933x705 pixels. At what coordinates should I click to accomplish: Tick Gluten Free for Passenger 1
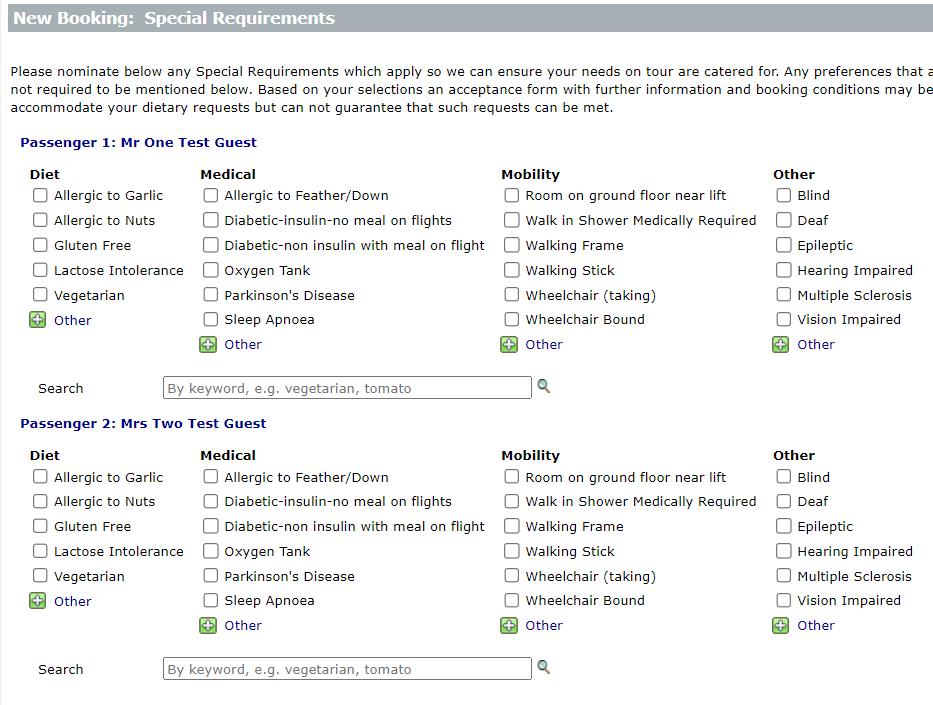pyautogui.click(x=40, y=245)
